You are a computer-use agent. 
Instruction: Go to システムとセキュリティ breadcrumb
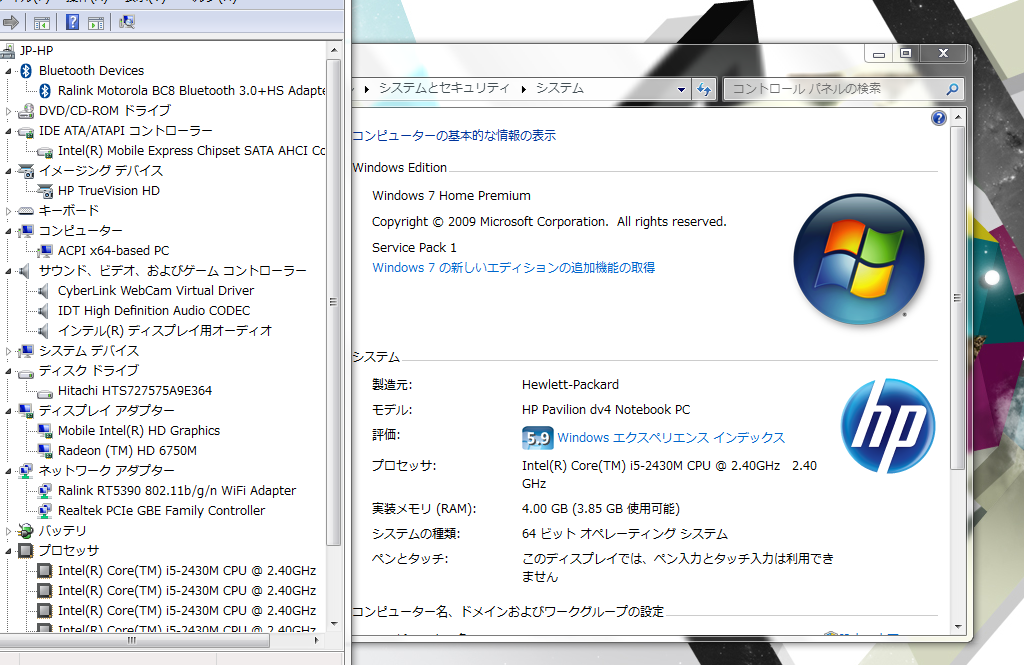444,88
